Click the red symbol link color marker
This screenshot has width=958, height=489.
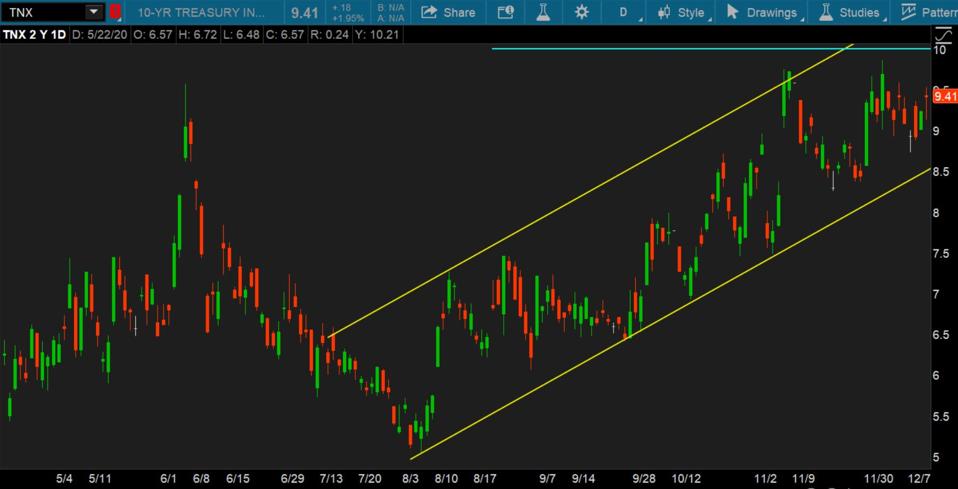point(116,12)
